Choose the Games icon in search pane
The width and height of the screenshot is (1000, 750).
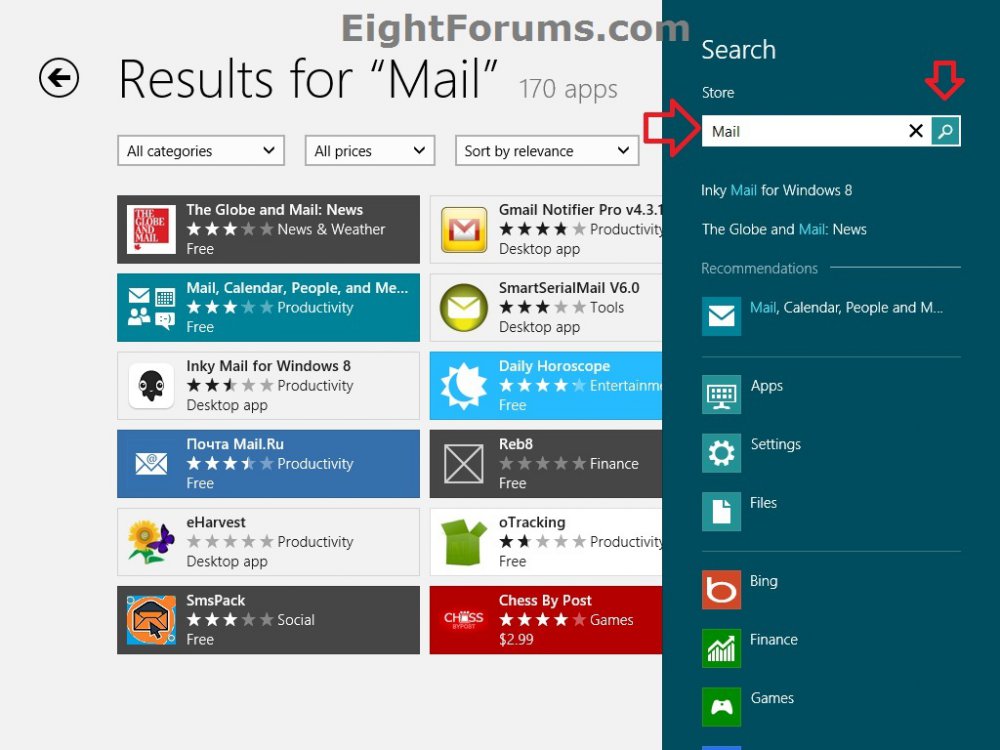point(721,707)
